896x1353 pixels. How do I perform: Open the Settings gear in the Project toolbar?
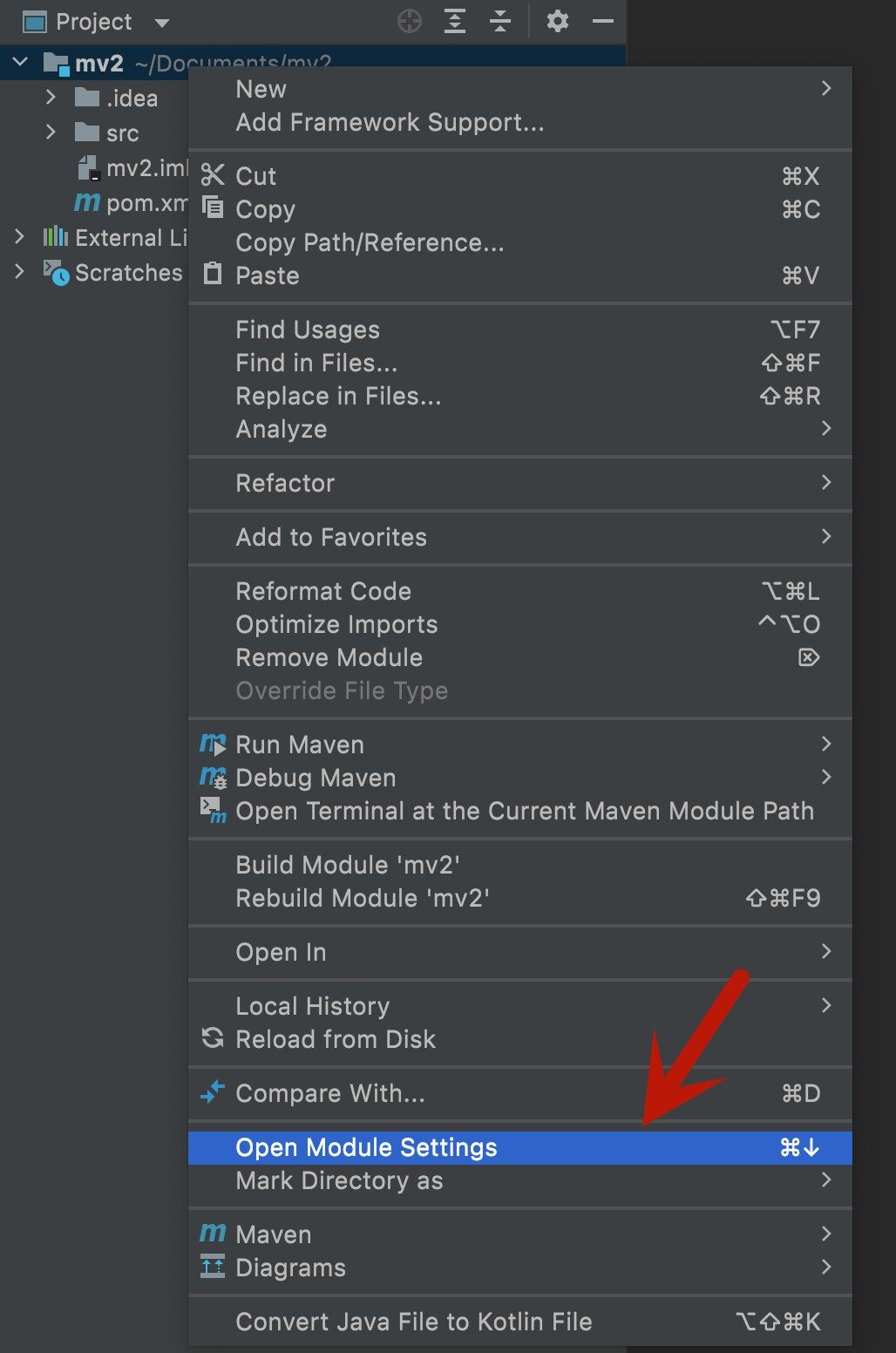pos(556,22)
